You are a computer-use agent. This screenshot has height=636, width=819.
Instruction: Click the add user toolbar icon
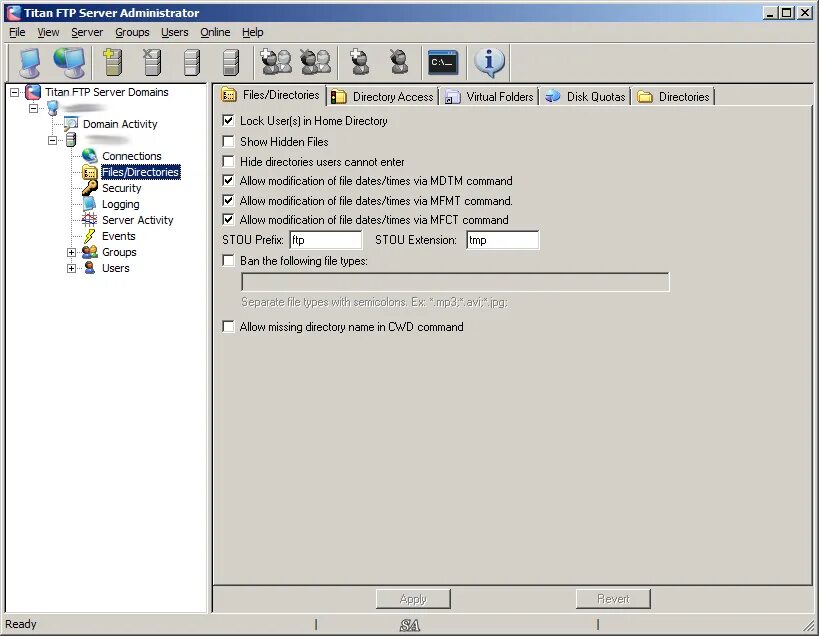click(x=359, y=62)
